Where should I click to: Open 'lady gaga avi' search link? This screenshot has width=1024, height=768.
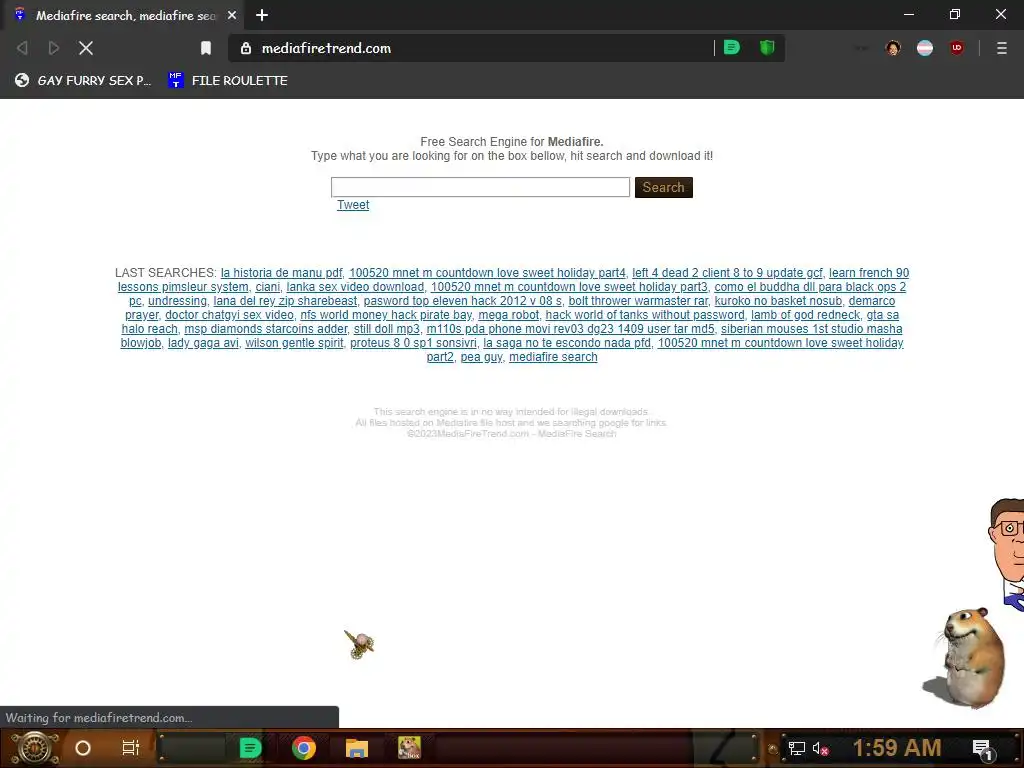(x=203, y=343)
